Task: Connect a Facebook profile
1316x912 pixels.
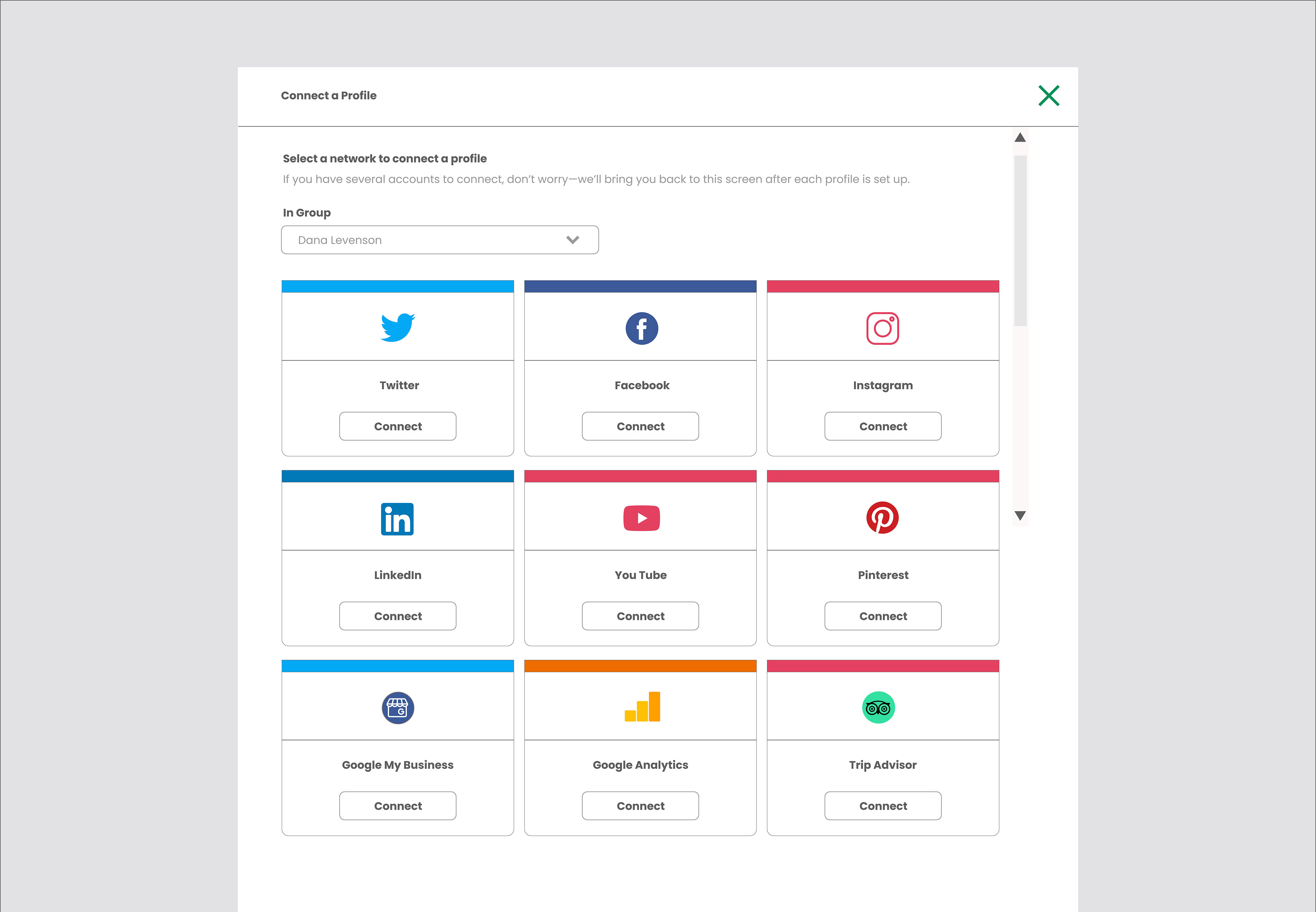Action: tap(640, 426)
